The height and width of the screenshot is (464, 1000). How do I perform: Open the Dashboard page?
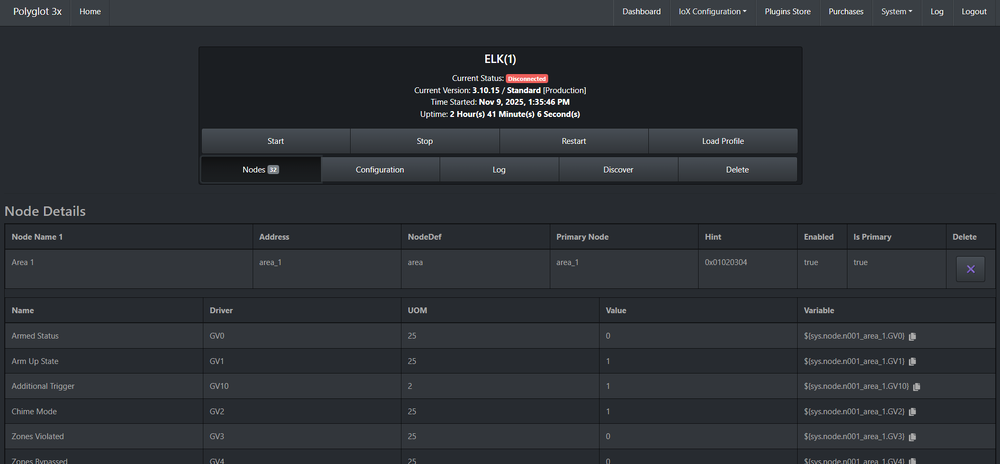click(641, 12)
